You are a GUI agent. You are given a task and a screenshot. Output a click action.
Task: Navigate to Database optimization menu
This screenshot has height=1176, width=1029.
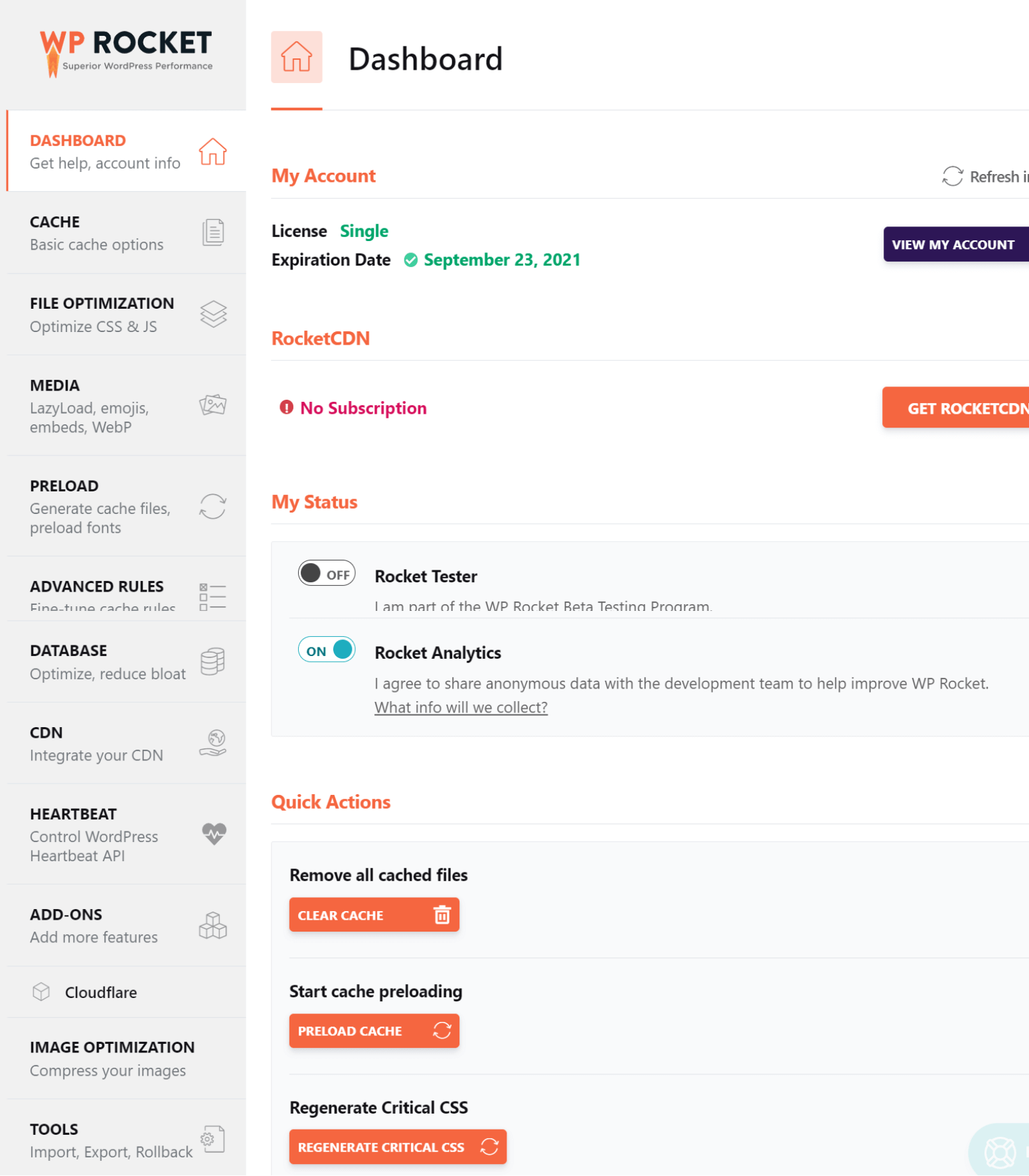pyautogui.click(x=126, y=662)
